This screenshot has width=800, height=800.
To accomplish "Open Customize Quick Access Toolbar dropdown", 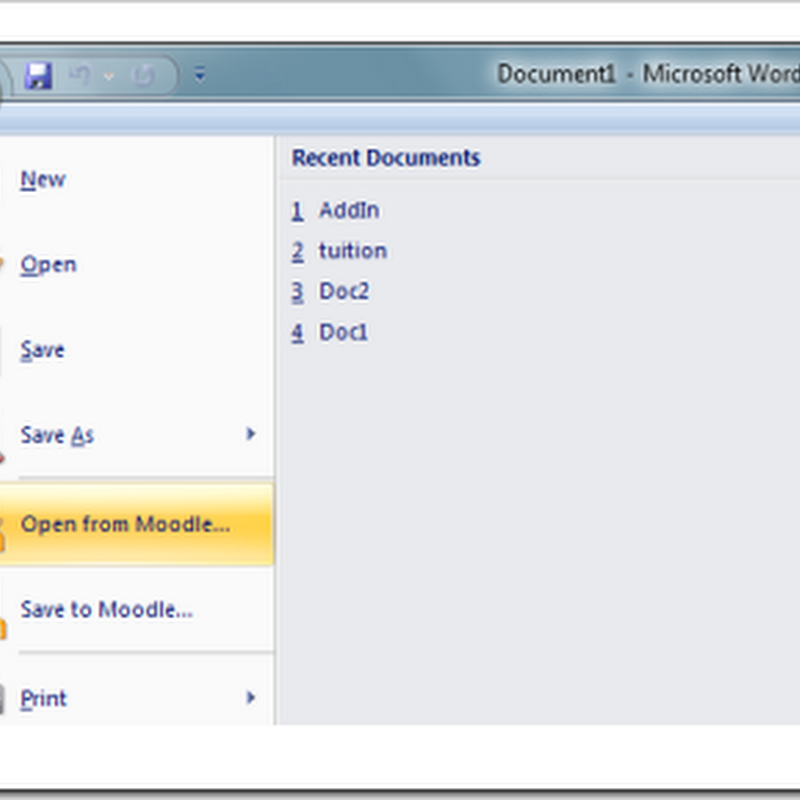I will [199, 75].
